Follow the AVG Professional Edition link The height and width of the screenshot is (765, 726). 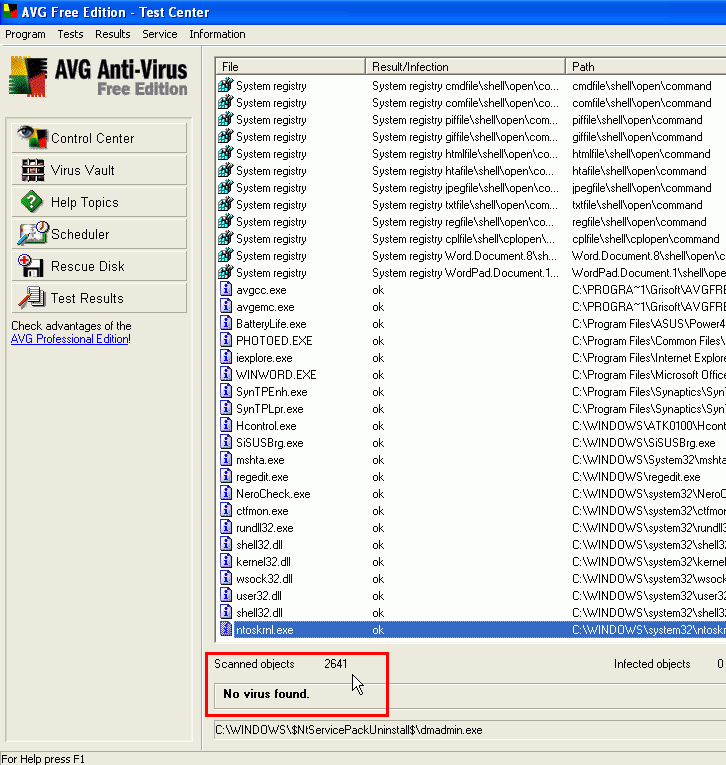point(70,339)
